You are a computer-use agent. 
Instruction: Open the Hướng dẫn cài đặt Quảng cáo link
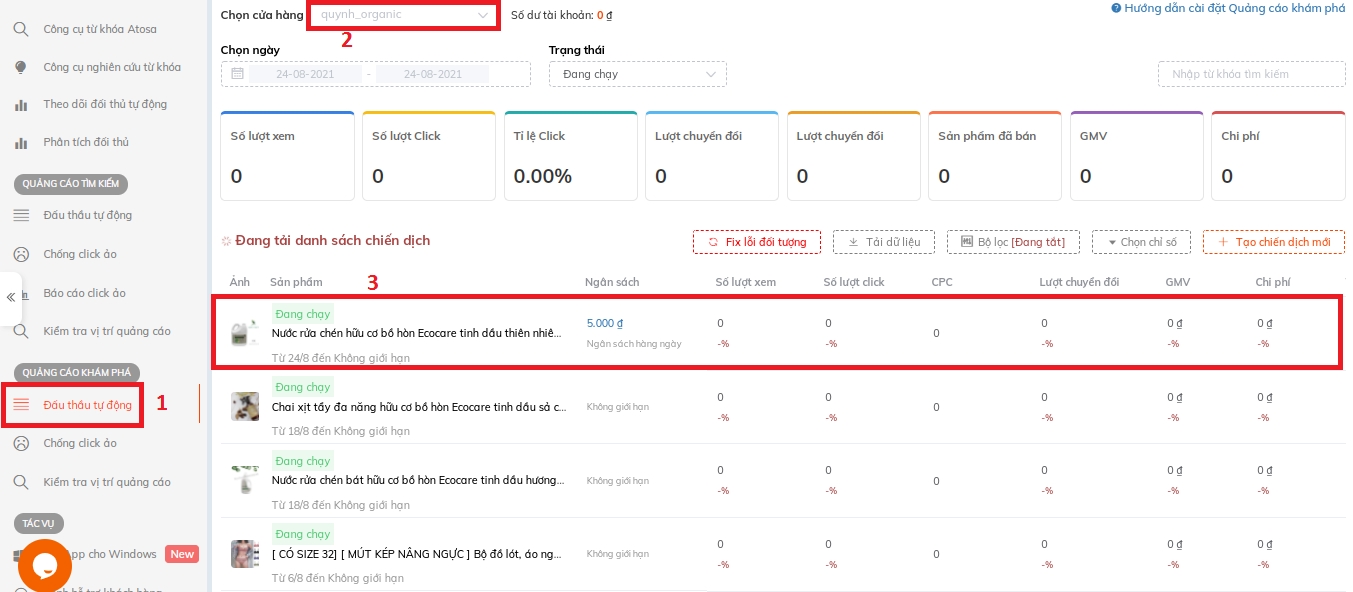1228,8
